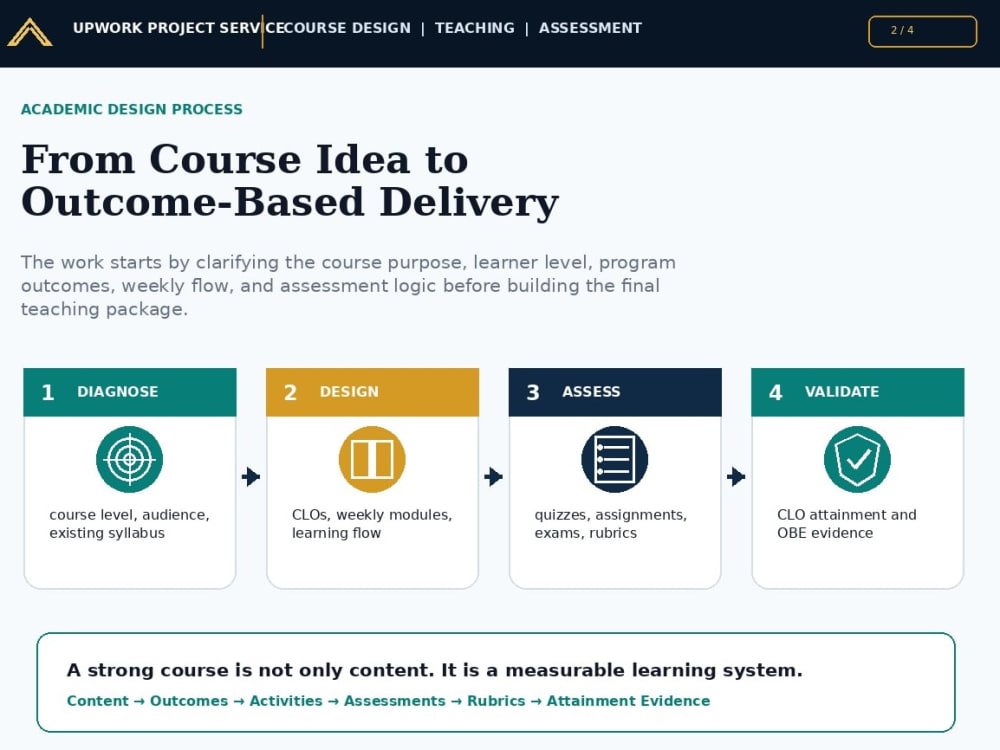Select the ASSESSMENT header item
The height and width of the screenshot is (750, 1000).
(x=590, y=28)
